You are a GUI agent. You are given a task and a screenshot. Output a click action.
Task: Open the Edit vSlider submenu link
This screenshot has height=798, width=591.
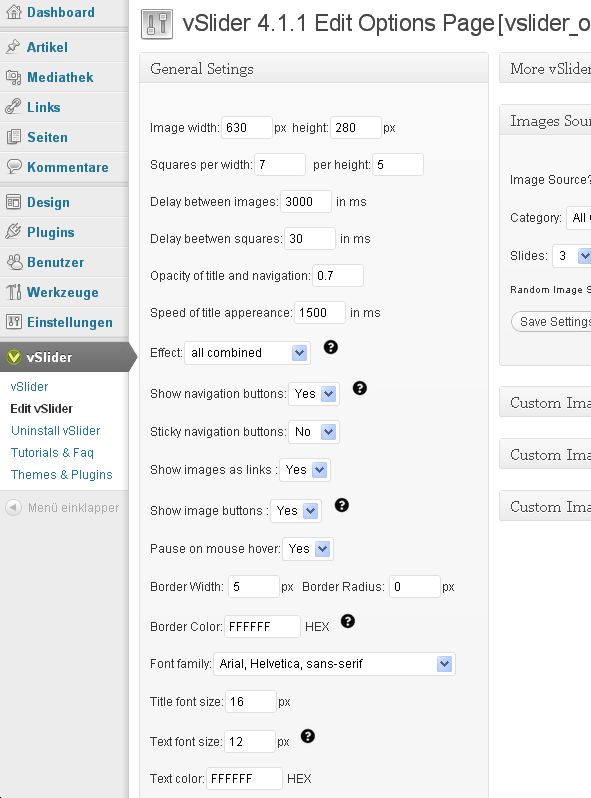click(x=41, y=409)
